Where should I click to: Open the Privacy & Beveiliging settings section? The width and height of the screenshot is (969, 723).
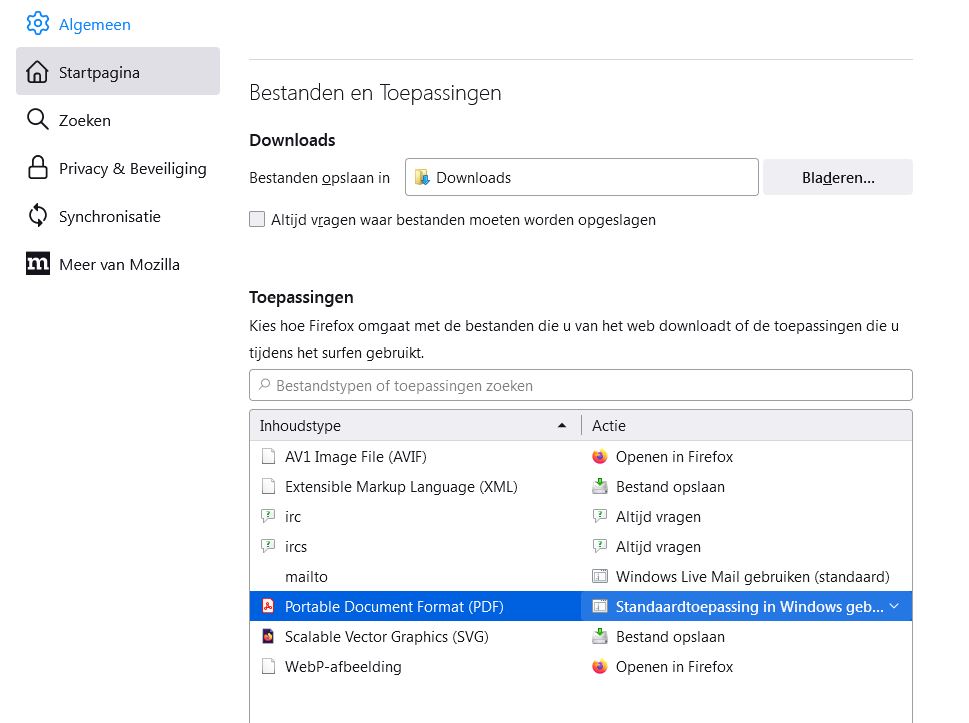tap(132, 168)
